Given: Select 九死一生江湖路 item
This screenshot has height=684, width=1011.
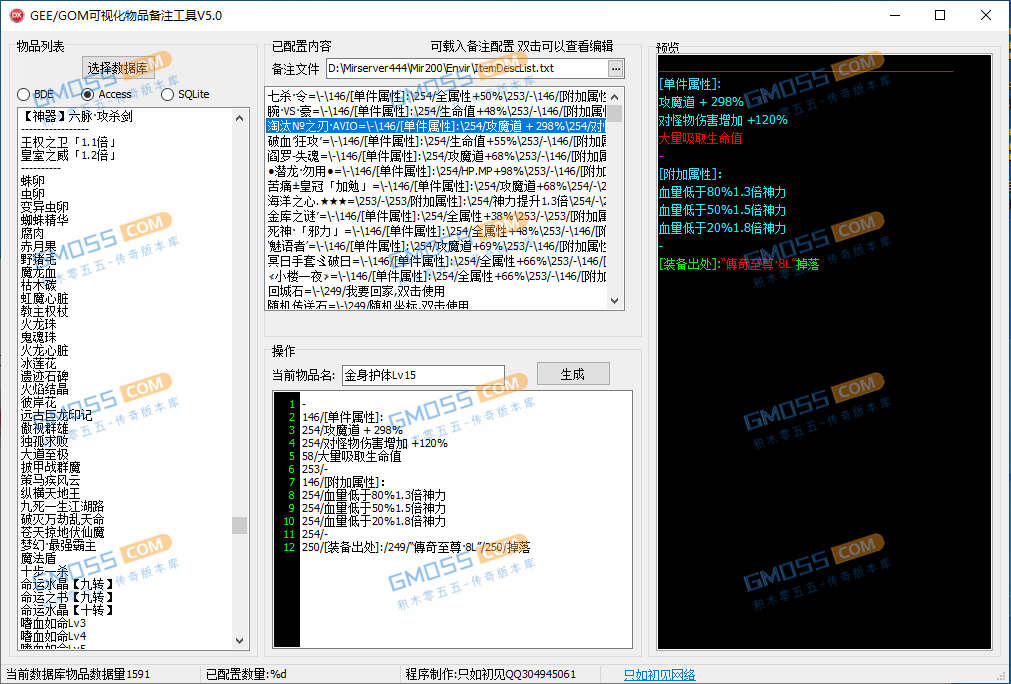Looking at the screenshot, I should pos(63,507).
